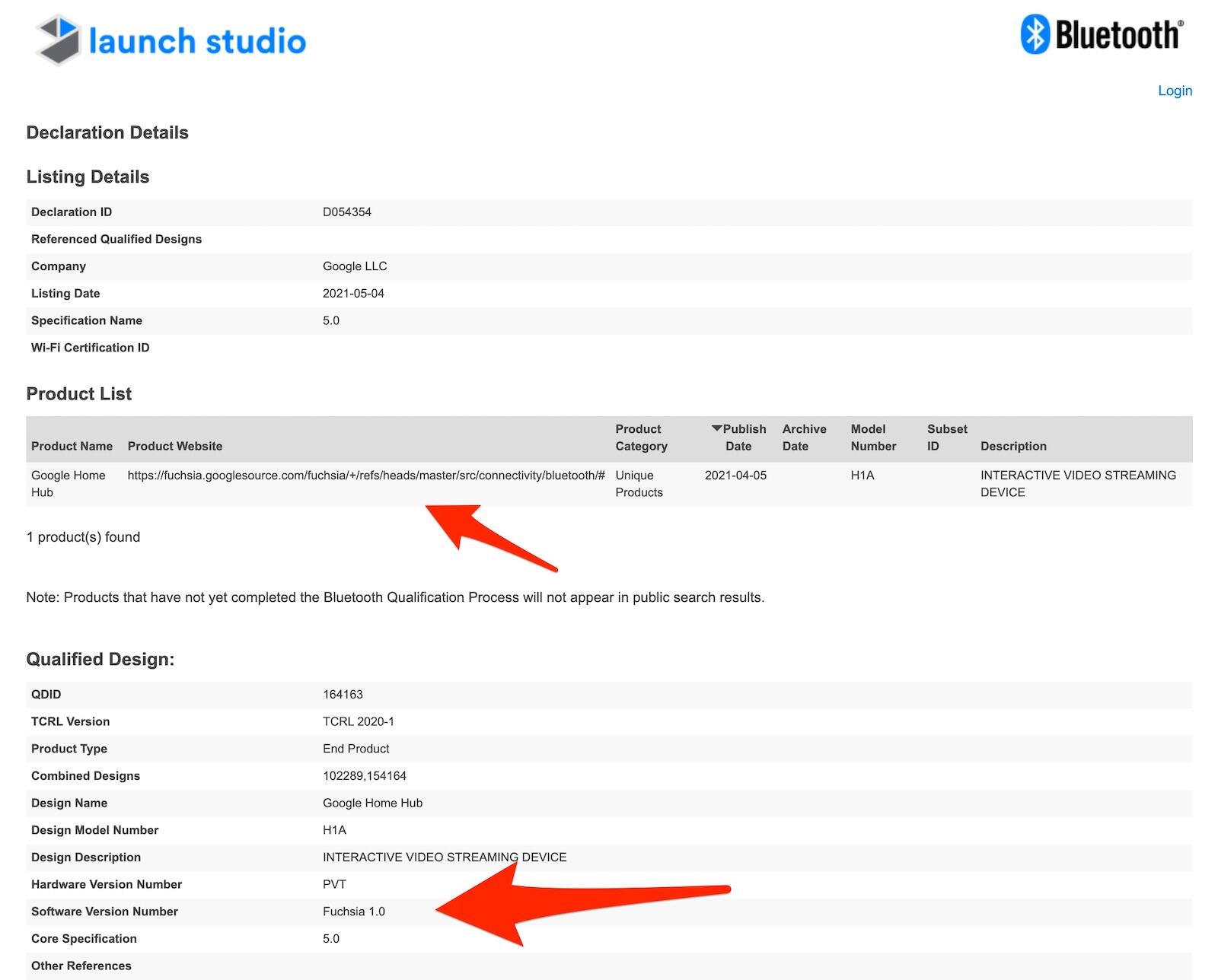Click the blue Bluetooth rune icon

tap(1035, 34)
